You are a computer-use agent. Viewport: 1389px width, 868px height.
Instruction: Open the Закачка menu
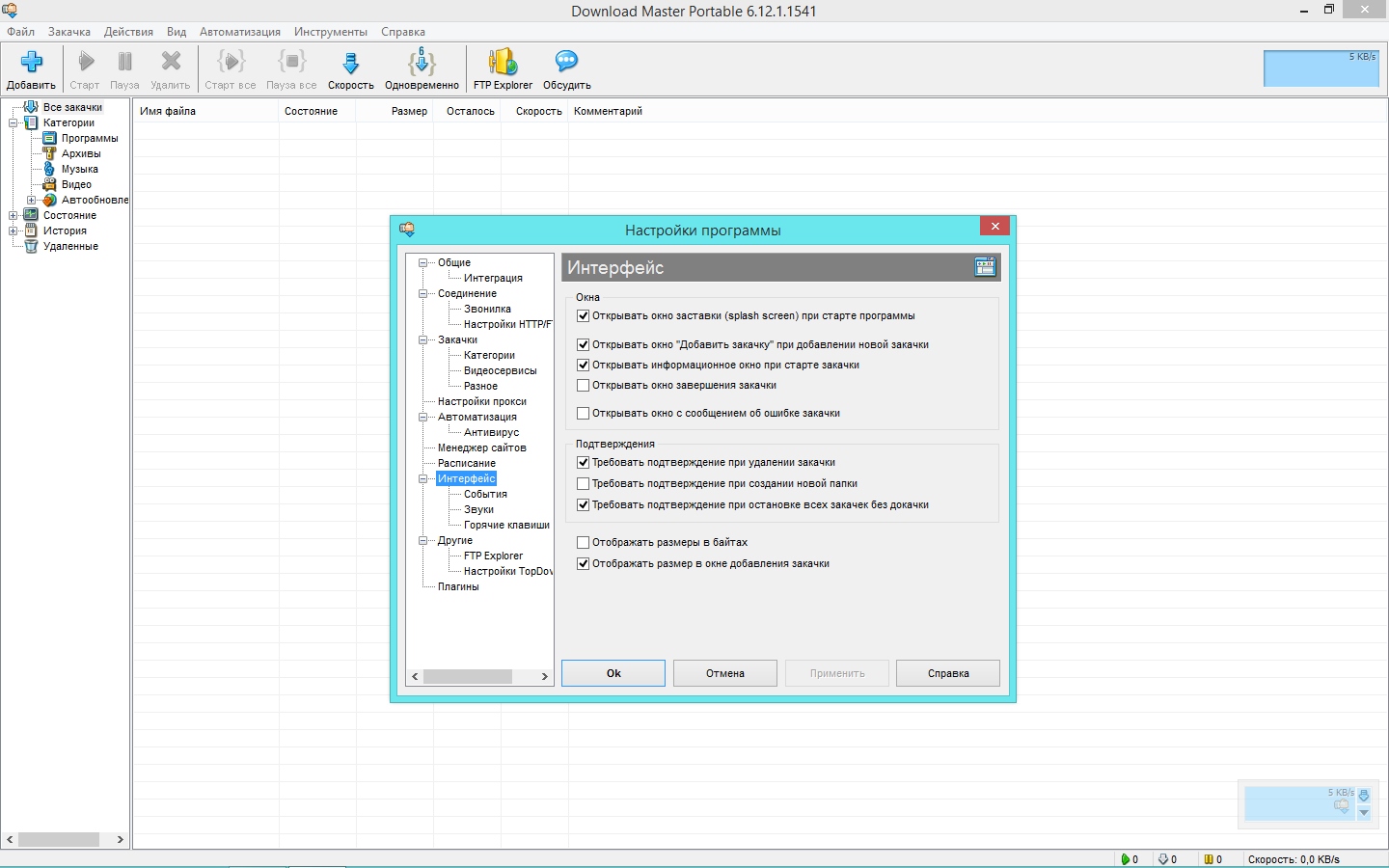69,32
